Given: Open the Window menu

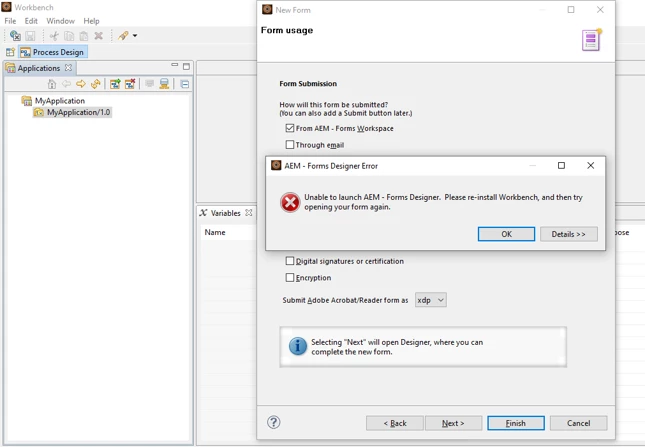Looking at the screenshot, I should (x=60, y=21).
